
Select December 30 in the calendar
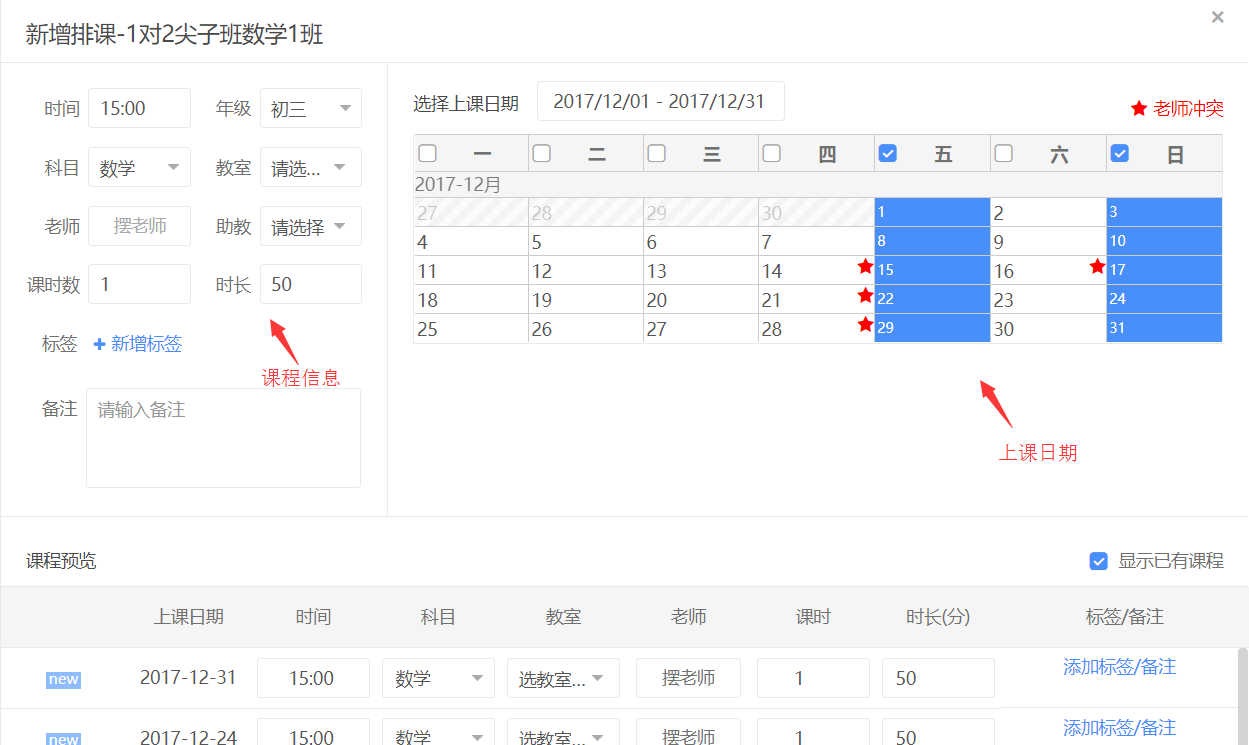click(x=1048, y=328)
